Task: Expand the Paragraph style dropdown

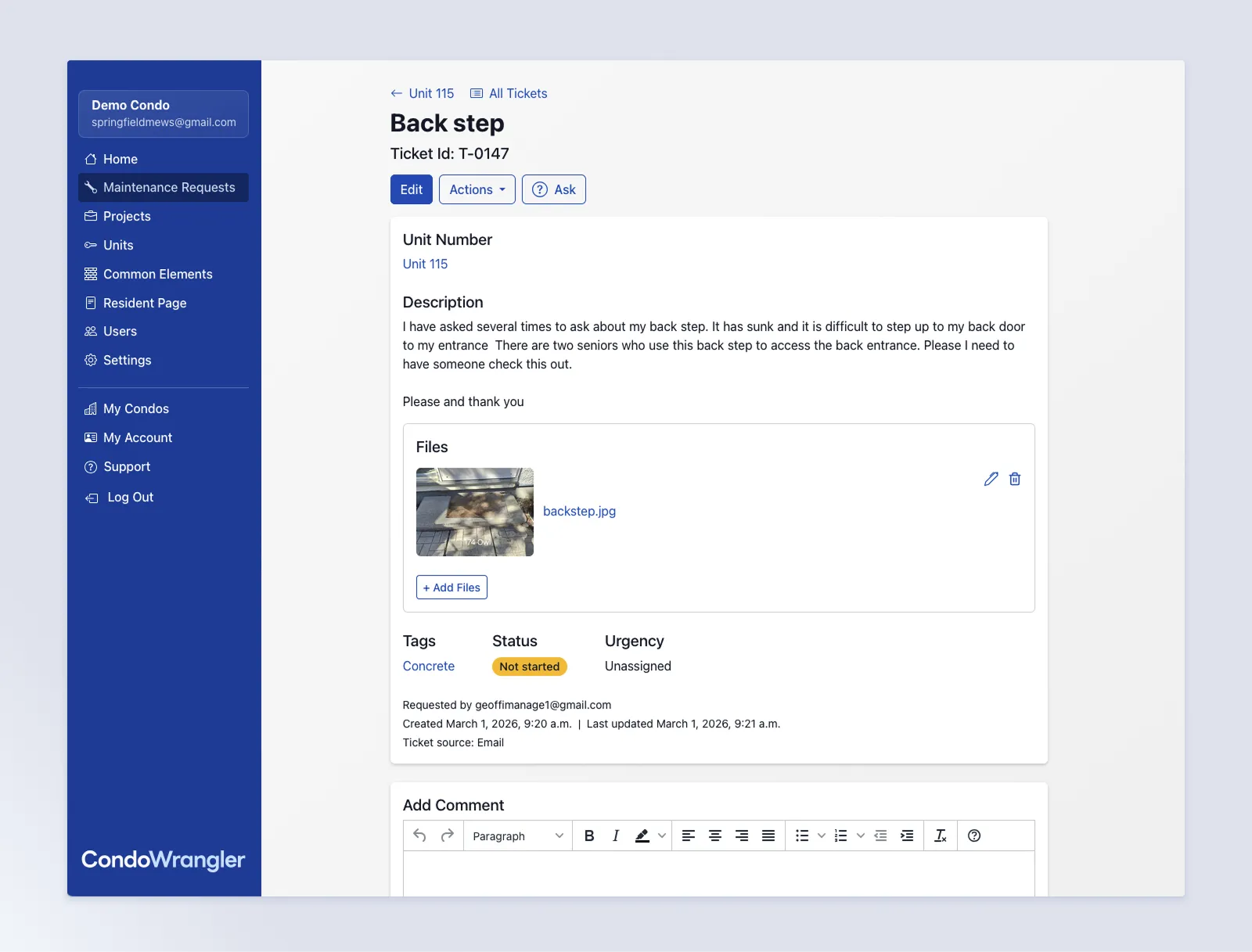Action: pyautogui.click(x=517, y=835)
